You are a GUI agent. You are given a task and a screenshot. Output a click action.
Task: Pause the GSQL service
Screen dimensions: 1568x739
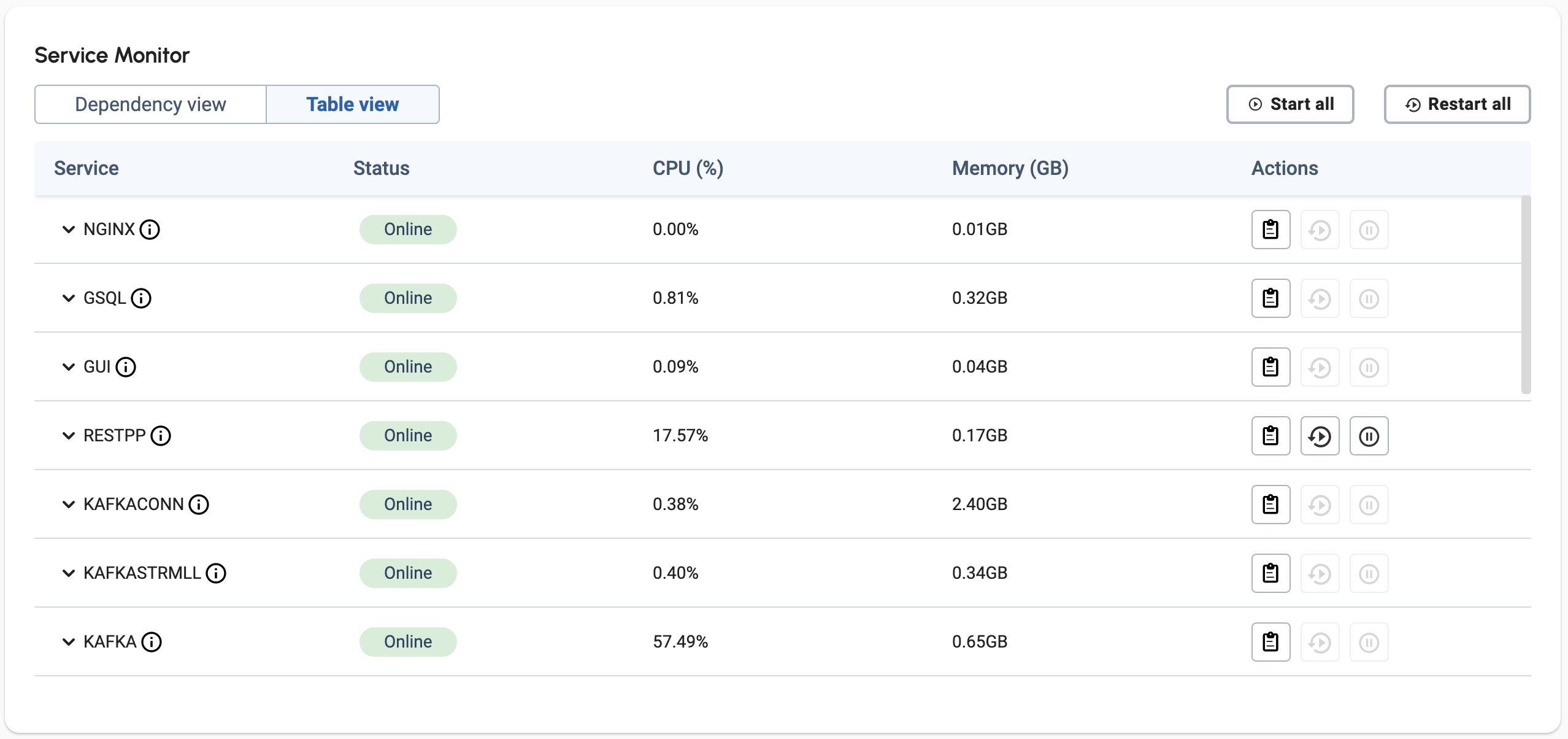(x=1369, y=298)
